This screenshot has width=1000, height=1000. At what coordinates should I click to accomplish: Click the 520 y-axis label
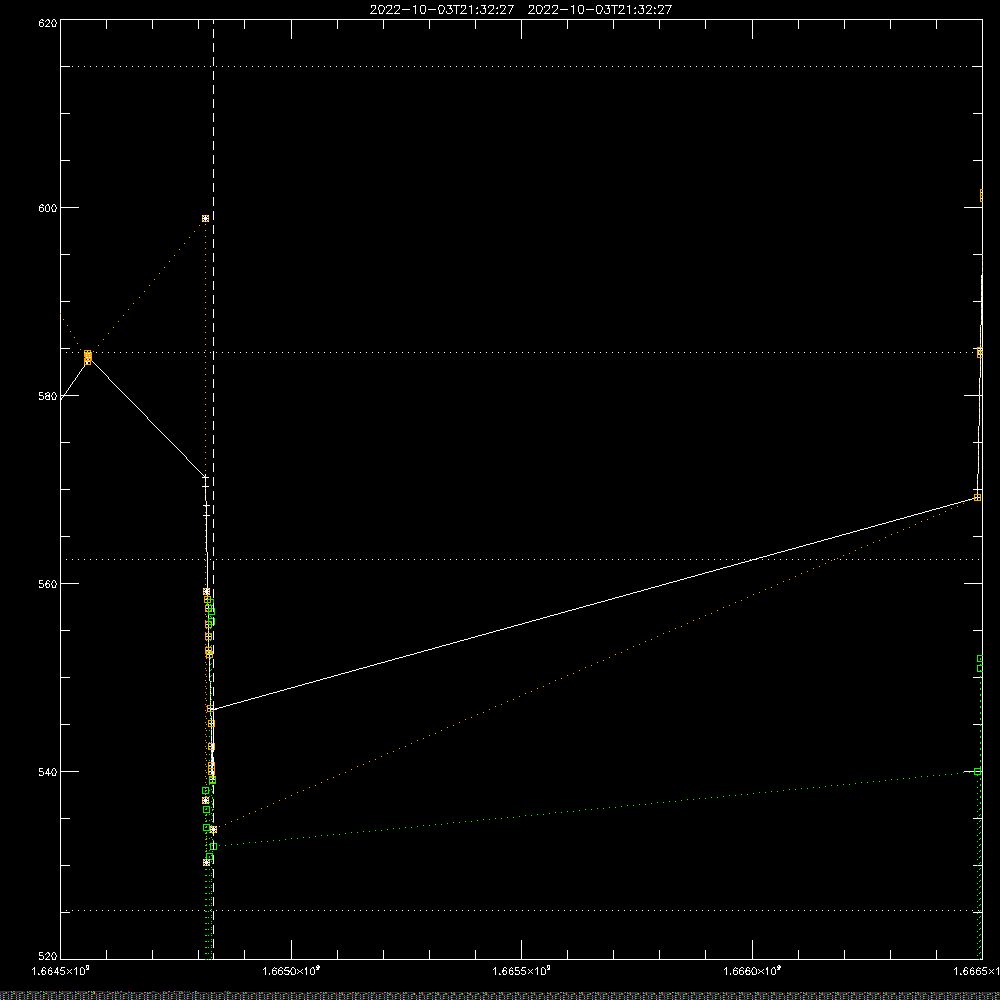pos(48,957)
